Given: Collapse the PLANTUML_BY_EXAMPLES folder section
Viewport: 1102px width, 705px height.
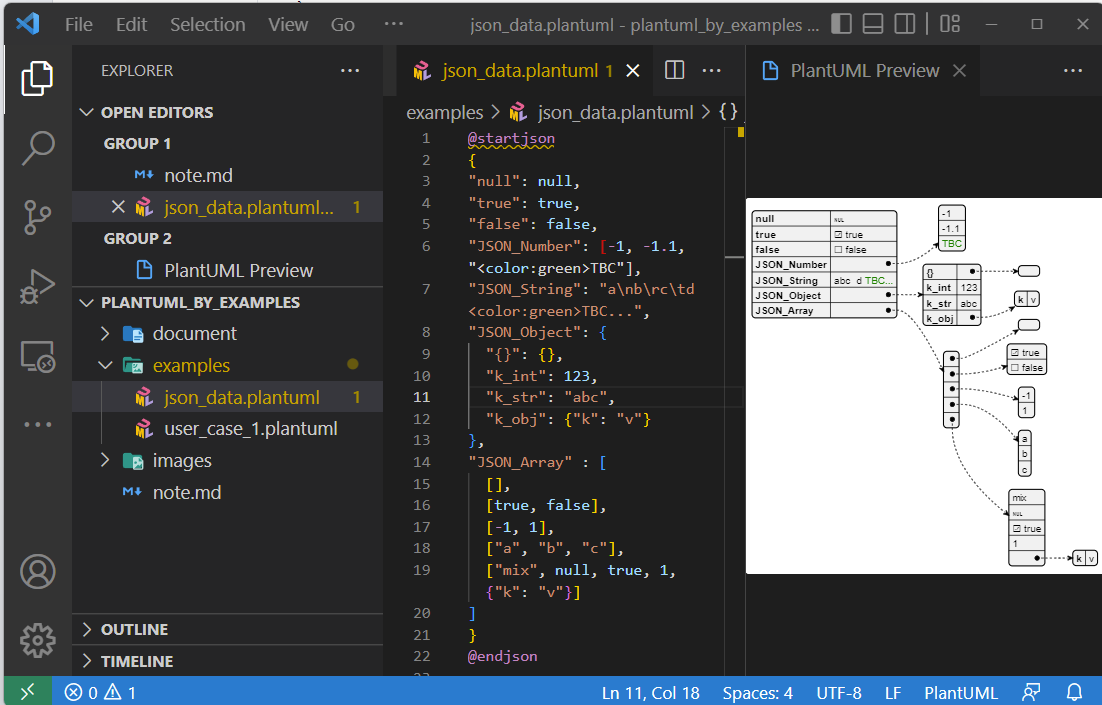Looking at the screenshot, I should [x=227, y=303].
